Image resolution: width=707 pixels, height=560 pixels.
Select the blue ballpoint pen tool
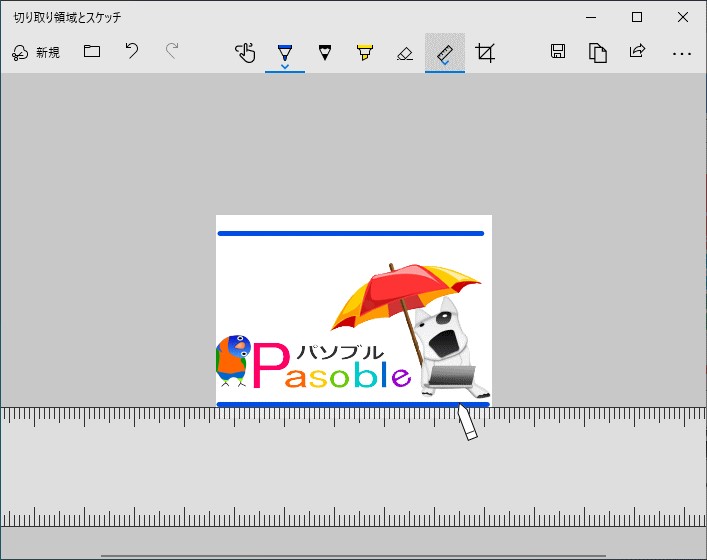coord(285,53)
